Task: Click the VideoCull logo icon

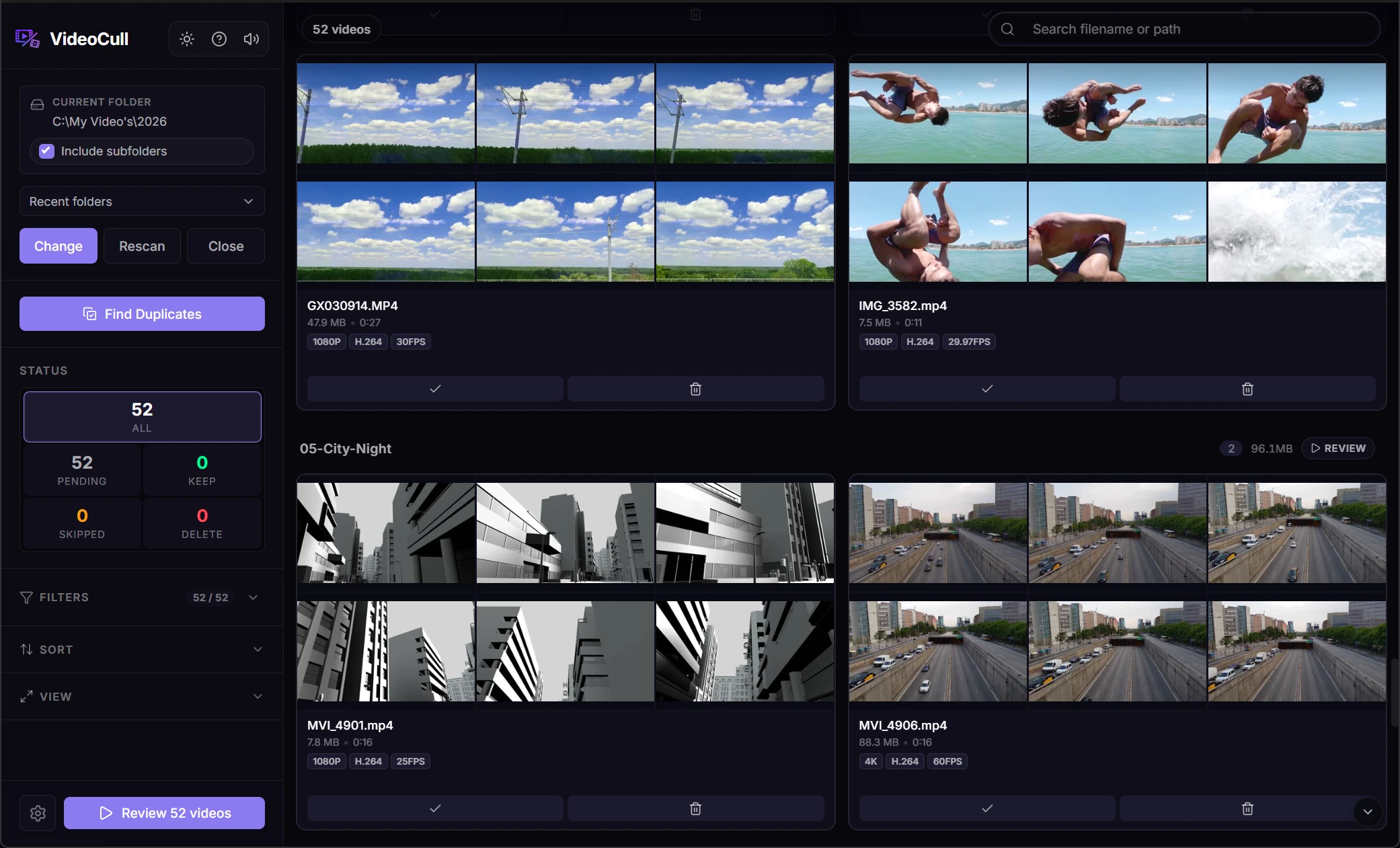Action: click(x=28, y=38)
